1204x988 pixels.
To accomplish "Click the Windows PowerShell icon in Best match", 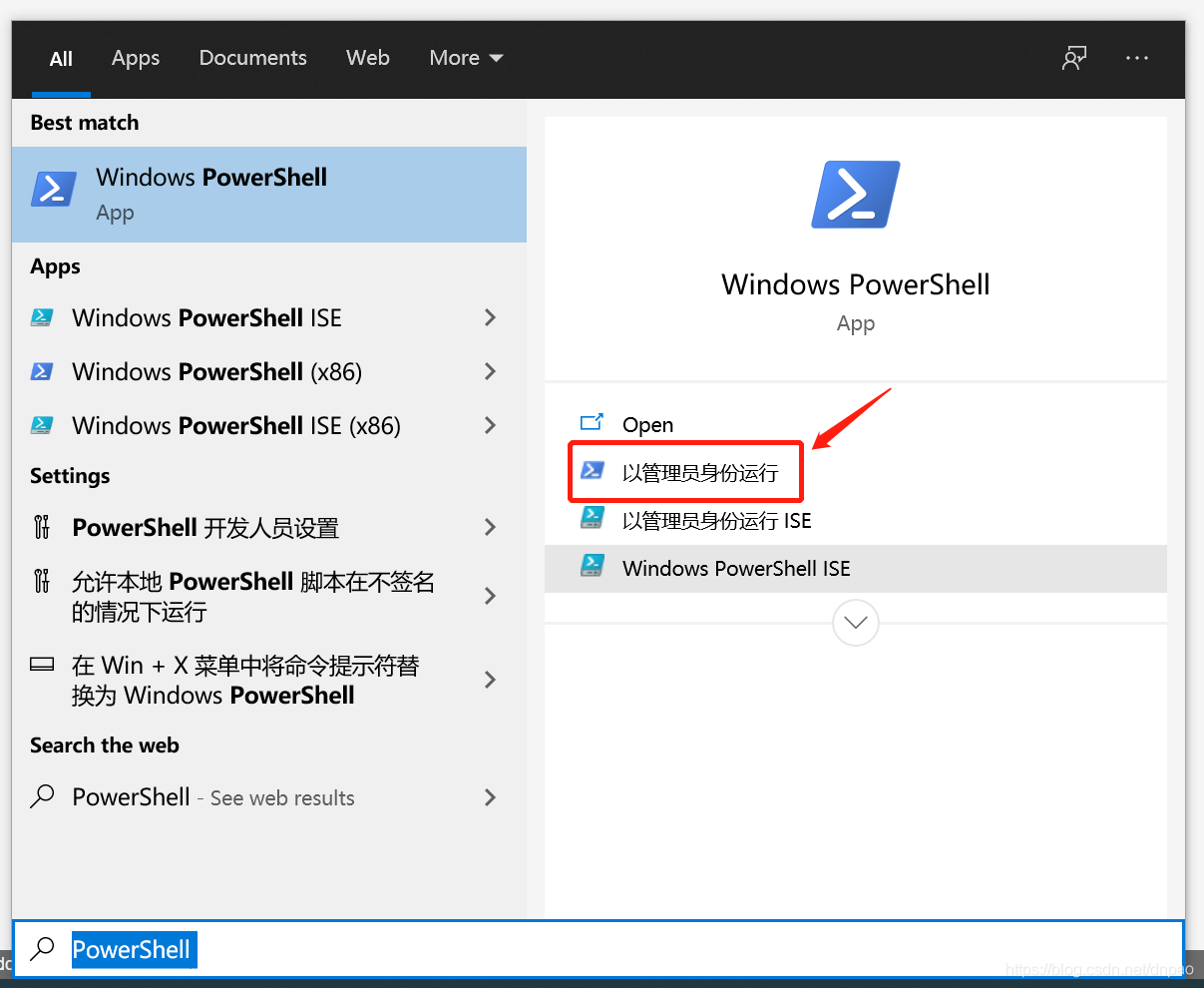I will click(x=54, y=189).
